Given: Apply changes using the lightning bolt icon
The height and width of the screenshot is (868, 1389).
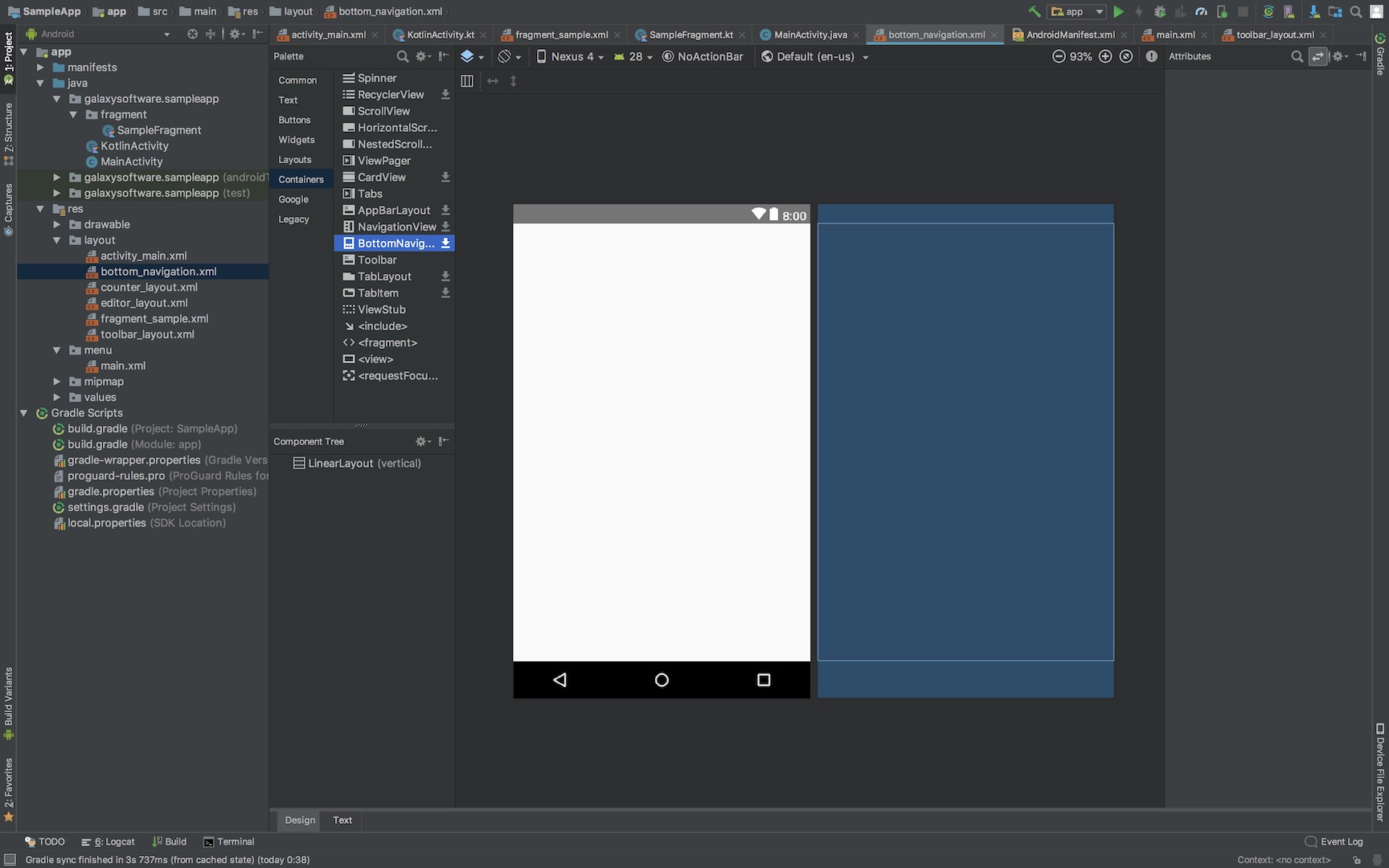Looking at the screenshot, I should (1138, 11).
